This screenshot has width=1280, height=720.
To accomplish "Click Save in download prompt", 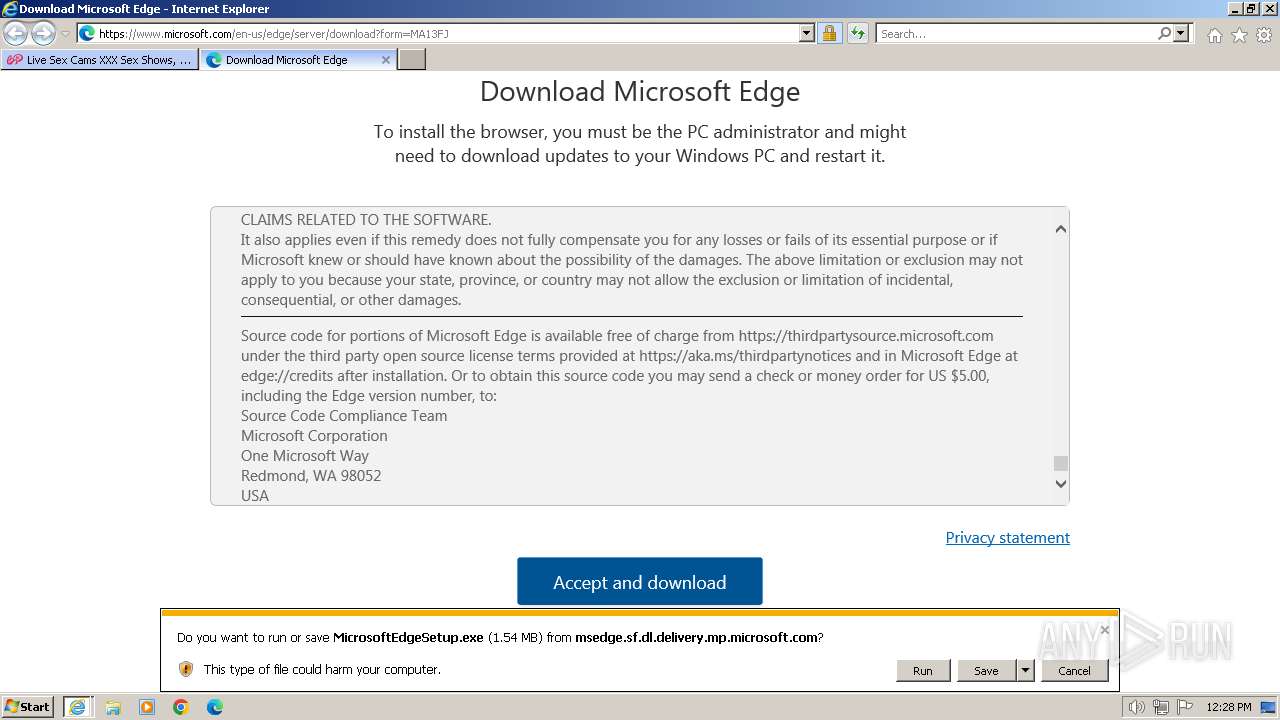I will [986, 671].
